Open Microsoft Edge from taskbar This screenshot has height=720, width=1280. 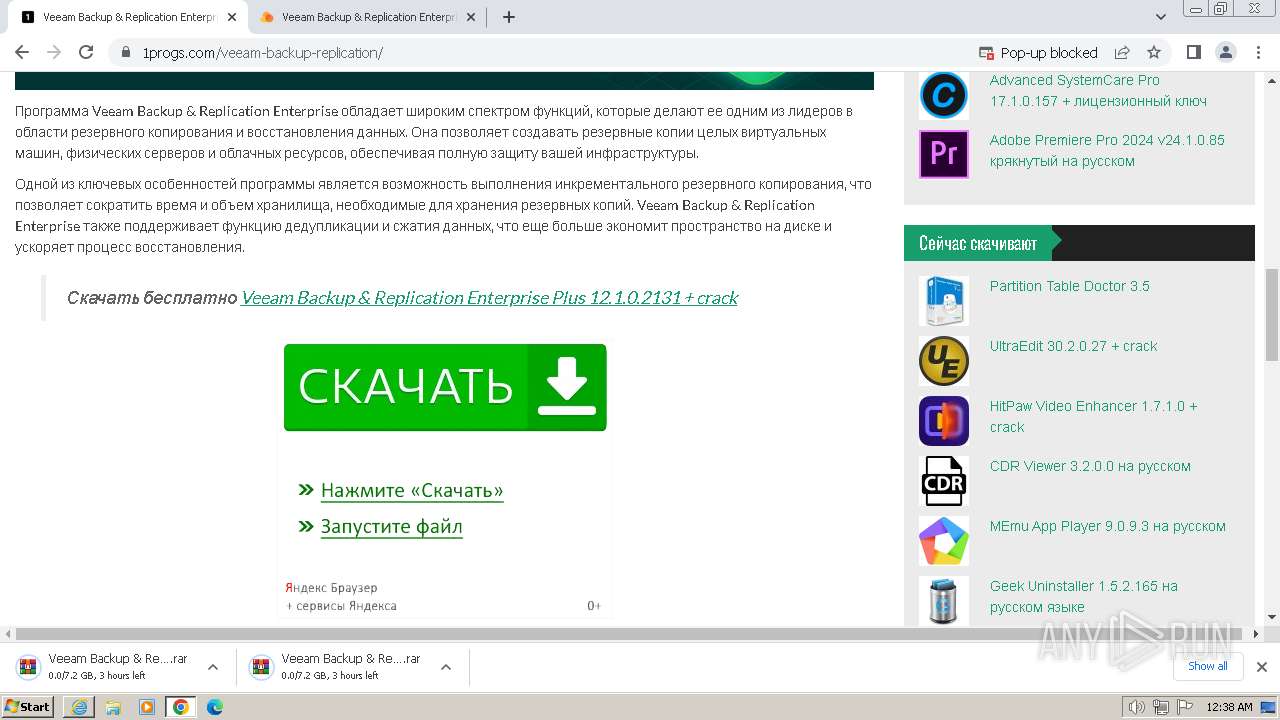coord(215,707)
